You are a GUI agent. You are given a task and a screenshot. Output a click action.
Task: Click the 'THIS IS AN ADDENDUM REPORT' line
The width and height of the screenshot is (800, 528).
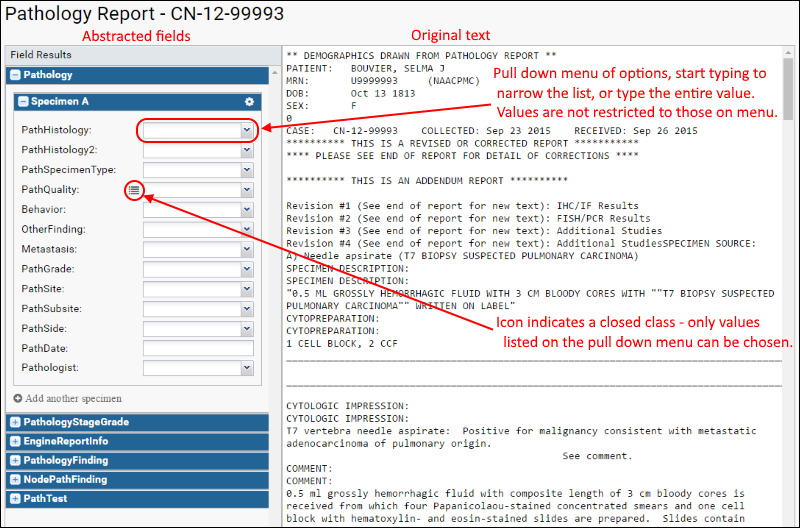(427, 181)
